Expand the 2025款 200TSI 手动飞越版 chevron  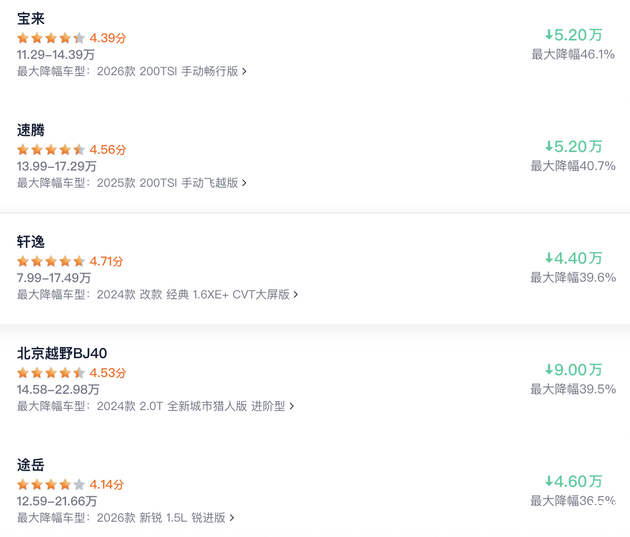point(244,184)
